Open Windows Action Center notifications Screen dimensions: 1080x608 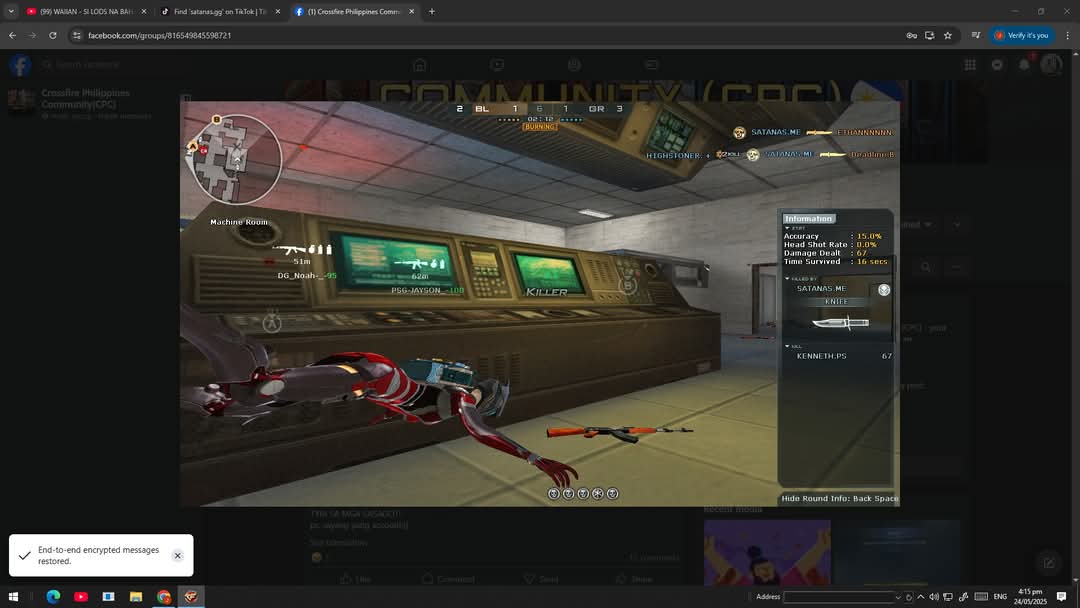[1061, 597]
